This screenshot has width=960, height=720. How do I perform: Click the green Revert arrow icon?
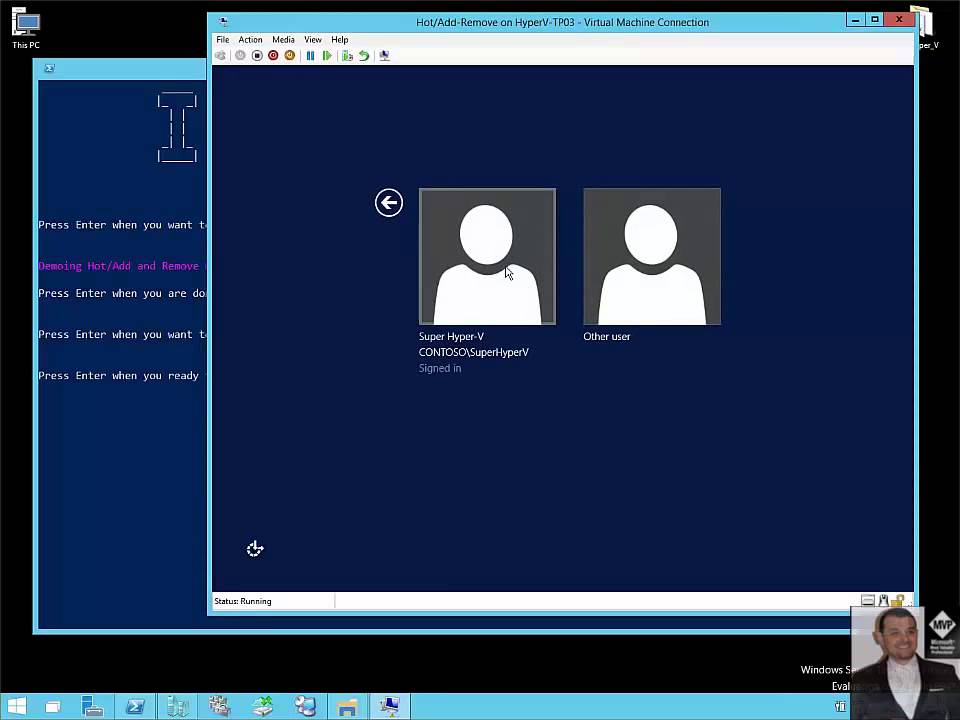pyautogui.click(x=364, y=56)
